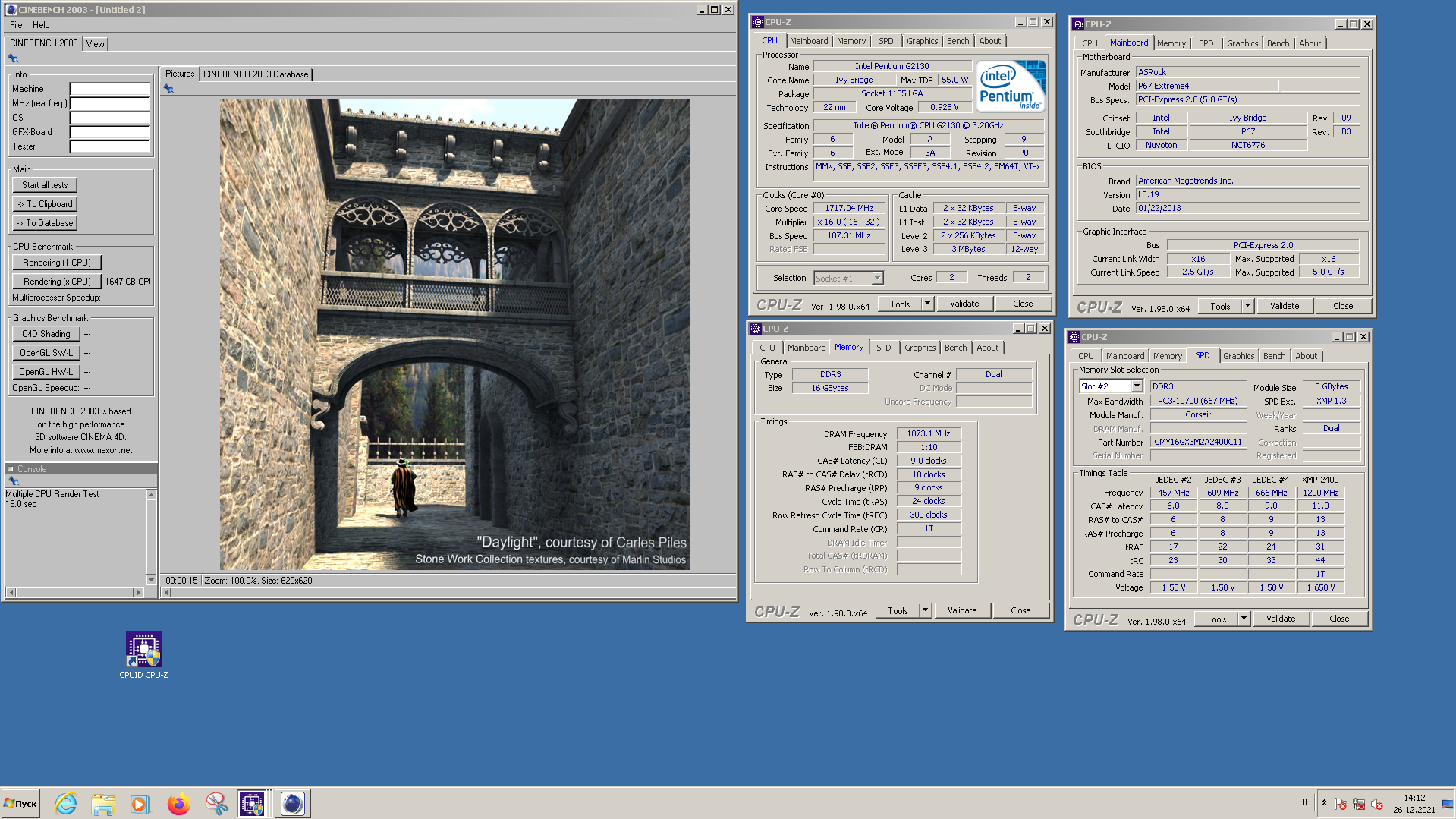Image resolution: width=1456 pixels, height=819 pixels.
Task: Run the C4D Shading test
Action: (x=46, y=334)
